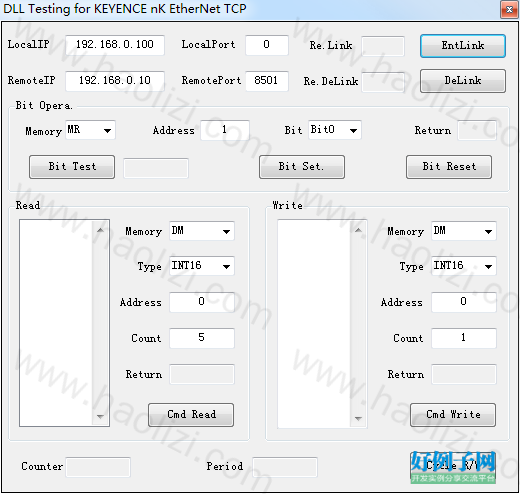Click the Read Return field

point(202,374)
